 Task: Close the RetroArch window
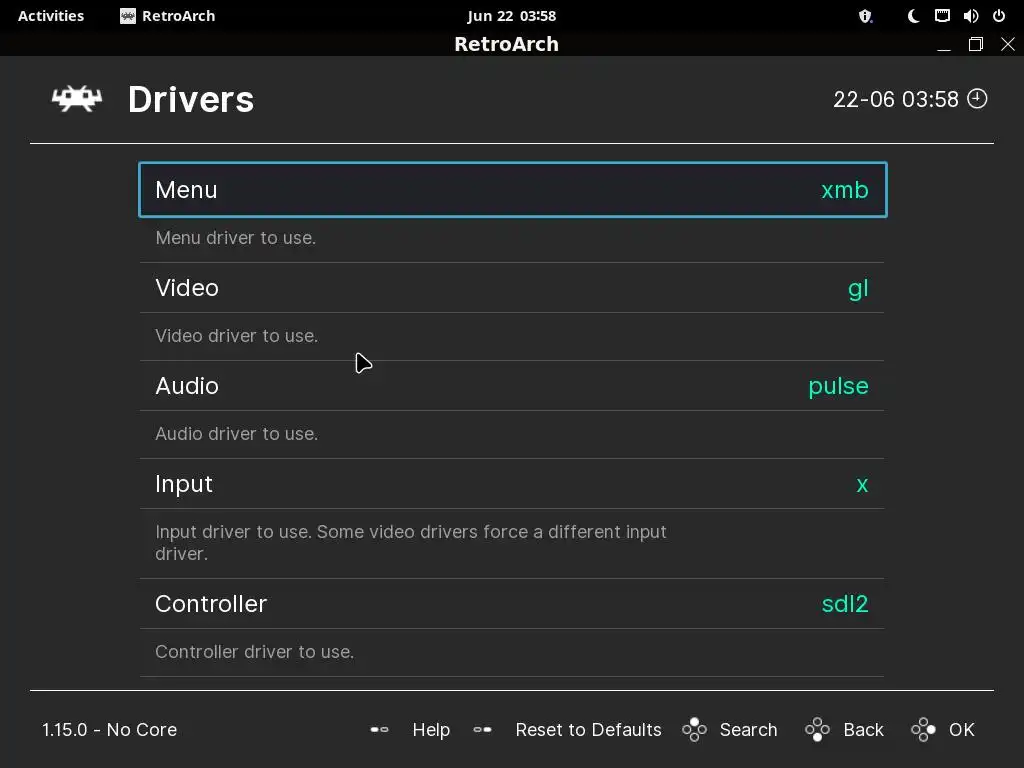(x=1008, y=44)
